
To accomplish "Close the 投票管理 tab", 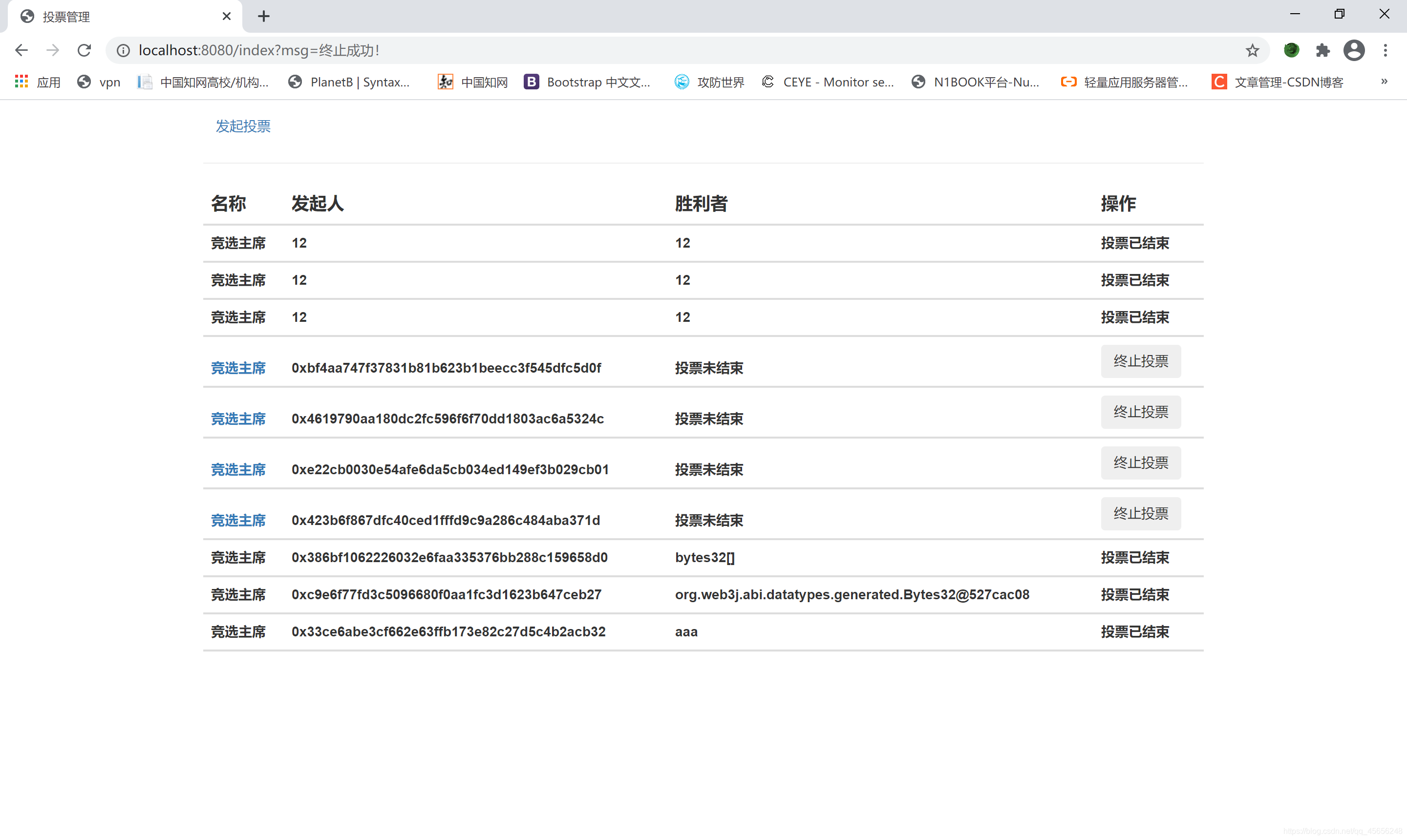I will [227, 17].
